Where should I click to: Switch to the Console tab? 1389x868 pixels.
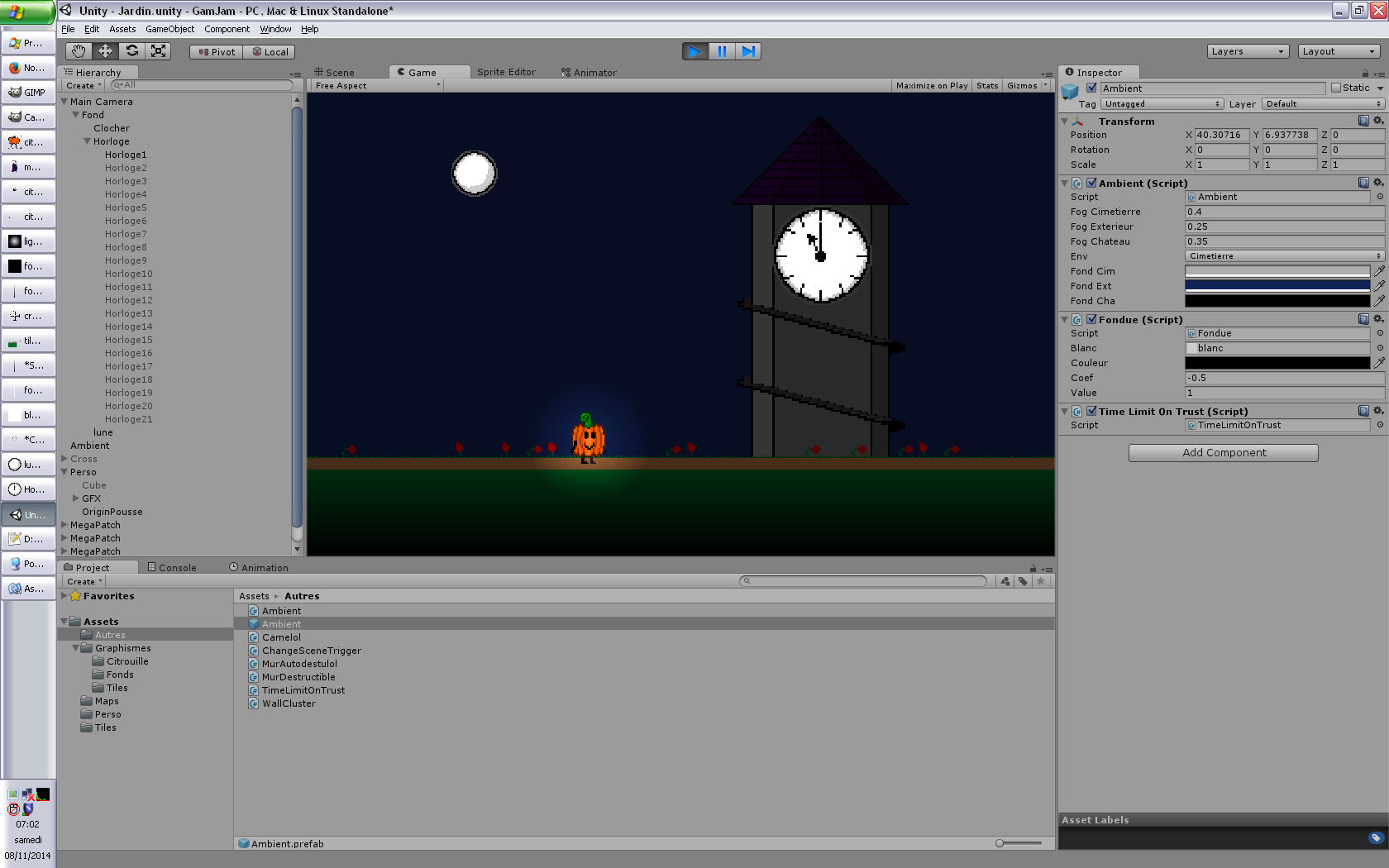point(172,568)
